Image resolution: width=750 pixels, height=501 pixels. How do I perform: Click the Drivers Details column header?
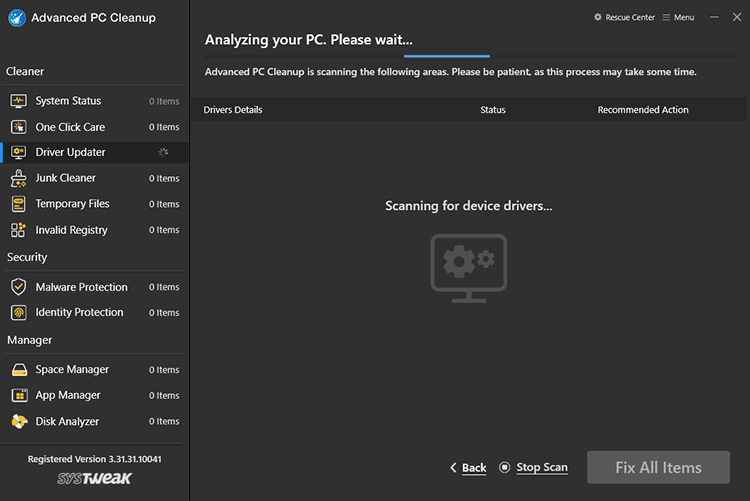pyautogui.click(x=233, y=110)
